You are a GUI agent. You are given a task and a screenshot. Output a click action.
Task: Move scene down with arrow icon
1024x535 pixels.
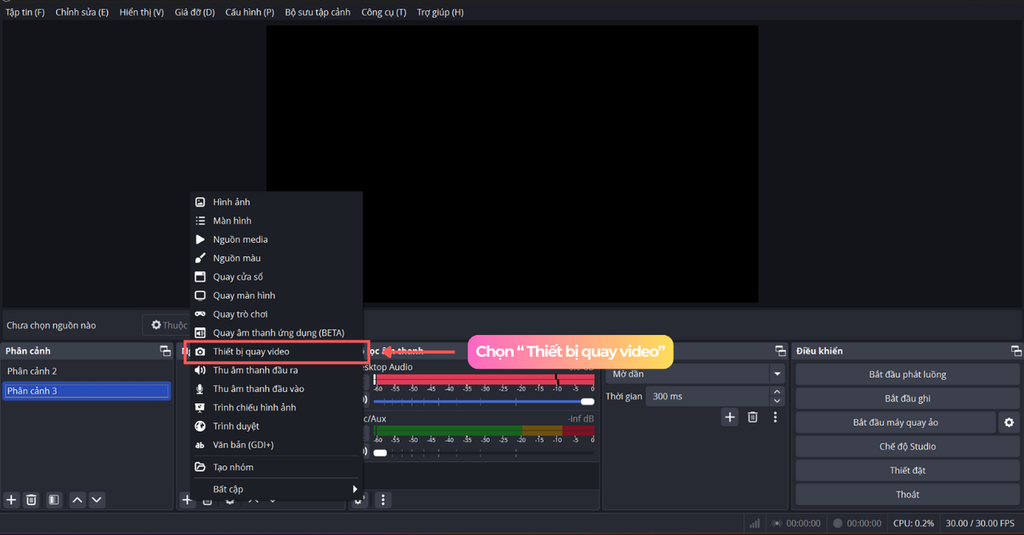tap(97, 500)
